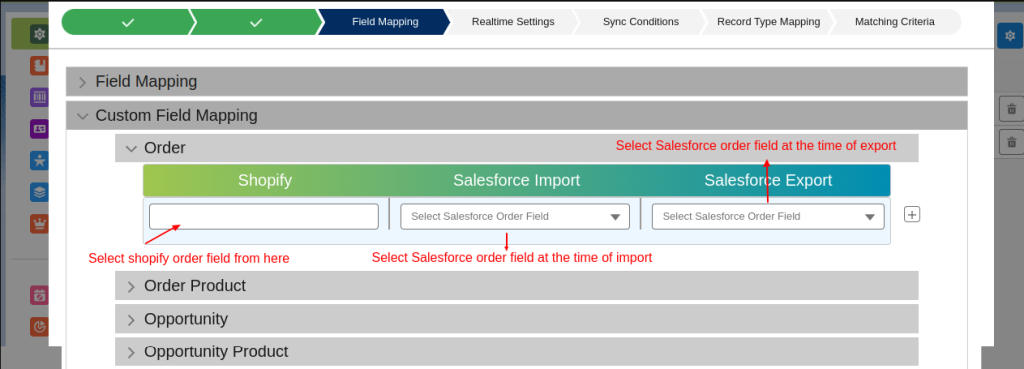
Task: Collapse the Custom Field Mapping section
Action: pyautogui.click(x=517, y=116)
